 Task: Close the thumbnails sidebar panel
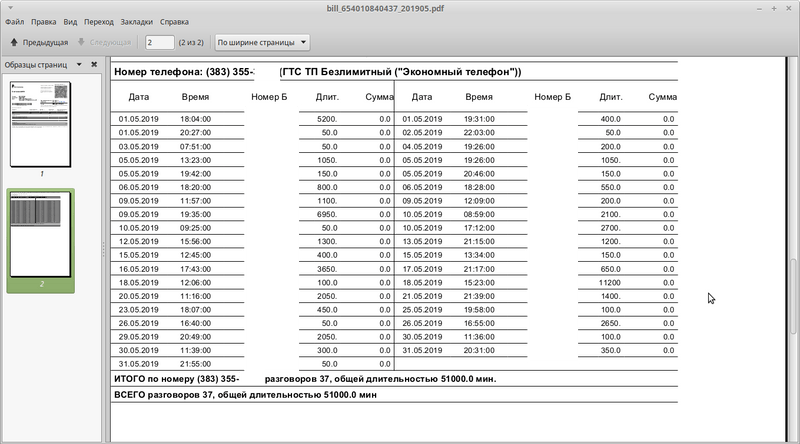(x=94, y=65)
